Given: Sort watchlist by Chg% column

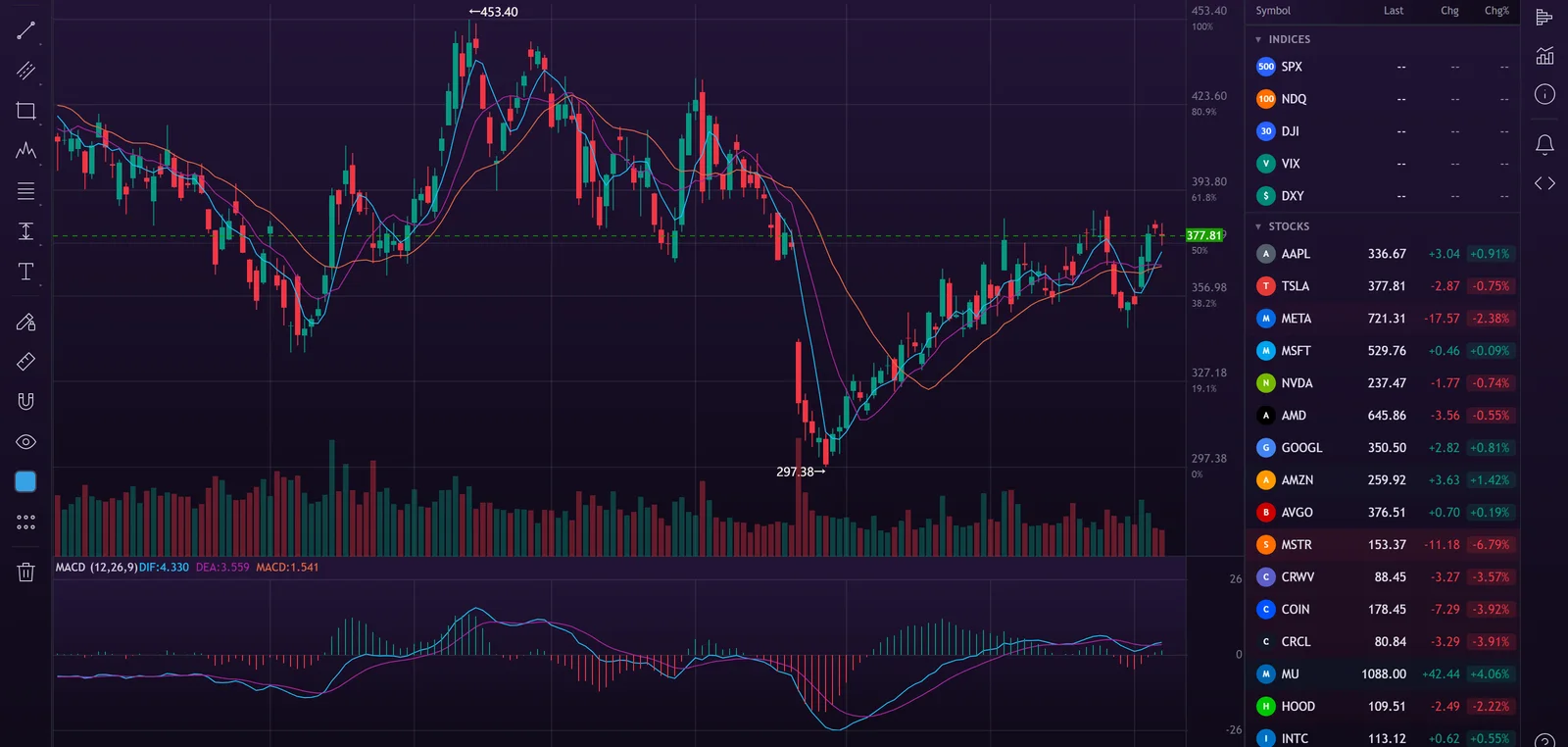Looking at the screenshot, I should (x=1496, y=11).
